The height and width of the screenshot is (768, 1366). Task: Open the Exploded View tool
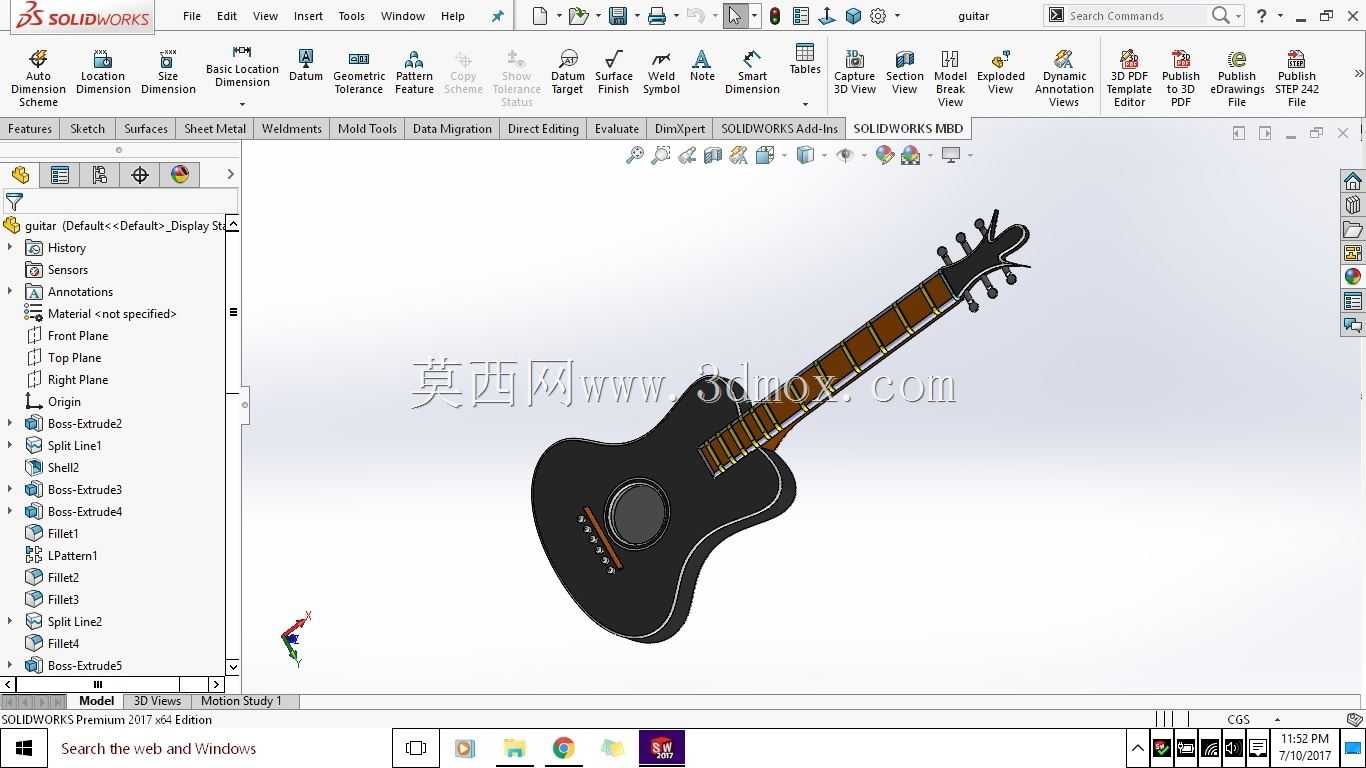pos(1001,72)
